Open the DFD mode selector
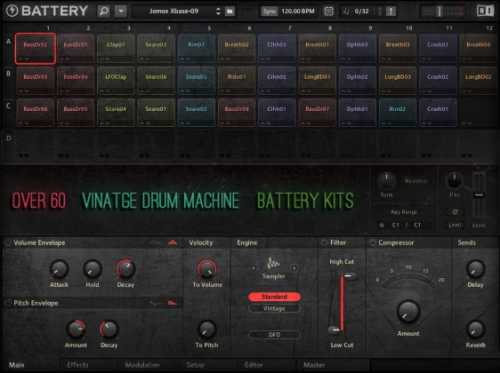Screen dimensions: 500x373 coord(274,334)
